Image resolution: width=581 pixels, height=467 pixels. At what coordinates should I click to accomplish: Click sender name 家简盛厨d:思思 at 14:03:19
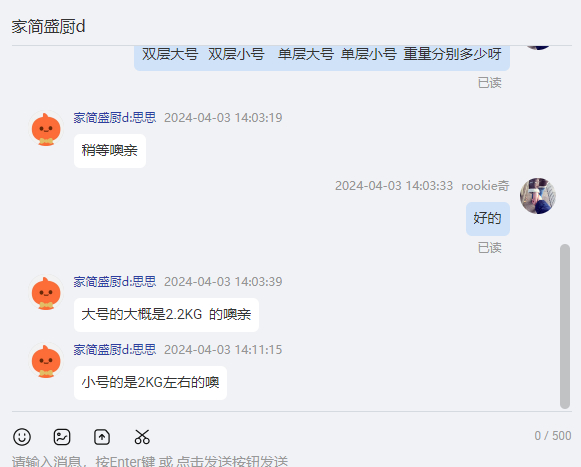[114, 117]
